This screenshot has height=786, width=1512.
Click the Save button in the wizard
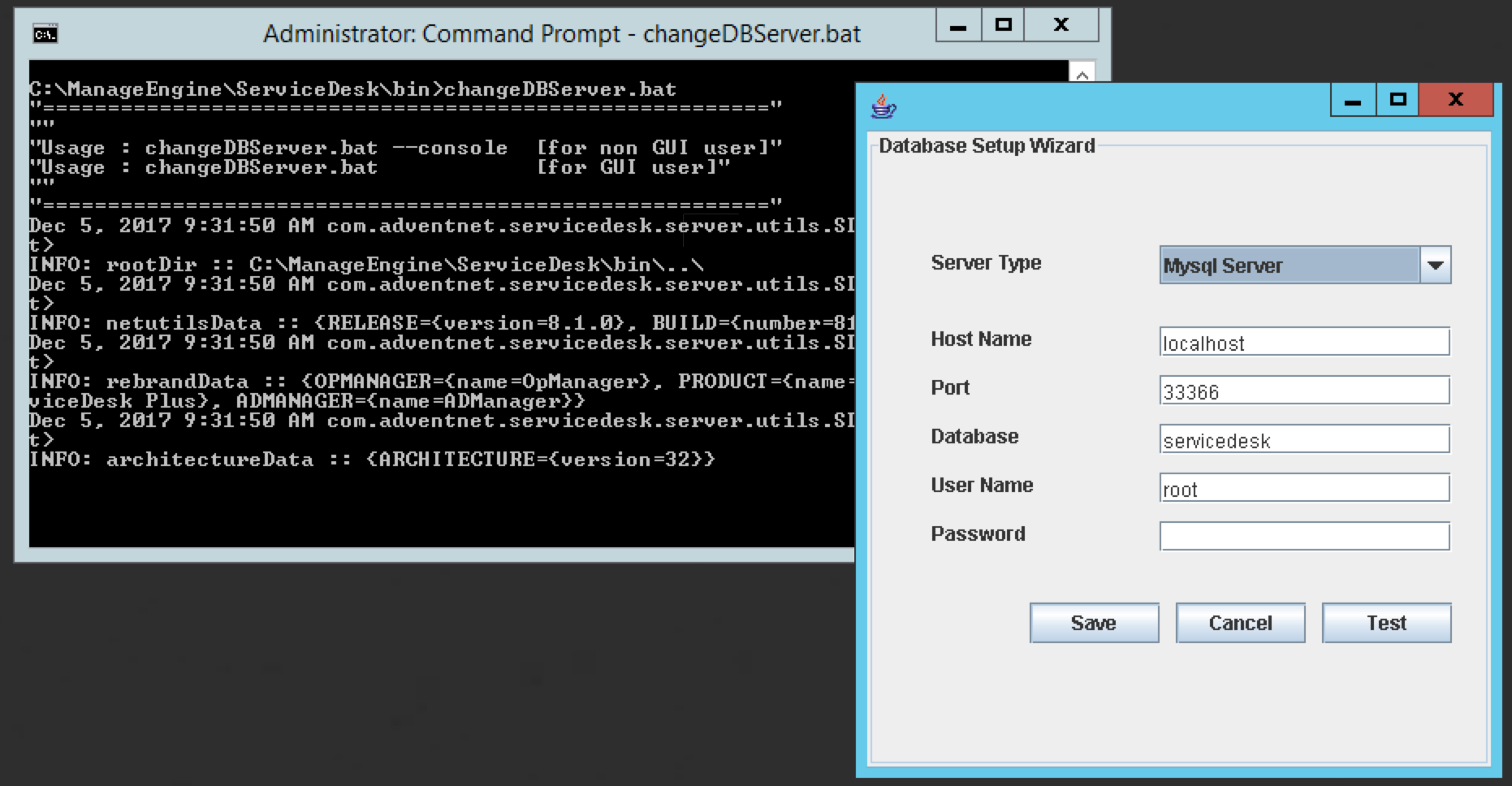point(1094,623)
